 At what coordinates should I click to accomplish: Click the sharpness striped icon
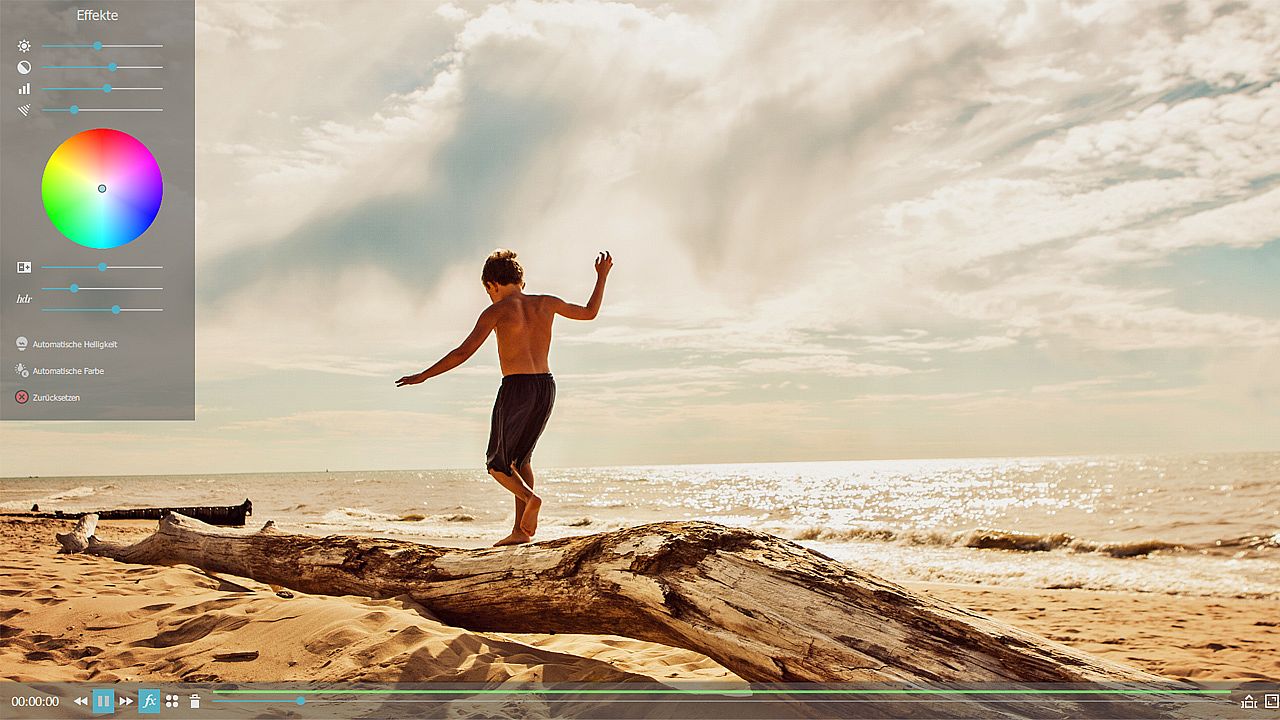click(x=24, y=110)
